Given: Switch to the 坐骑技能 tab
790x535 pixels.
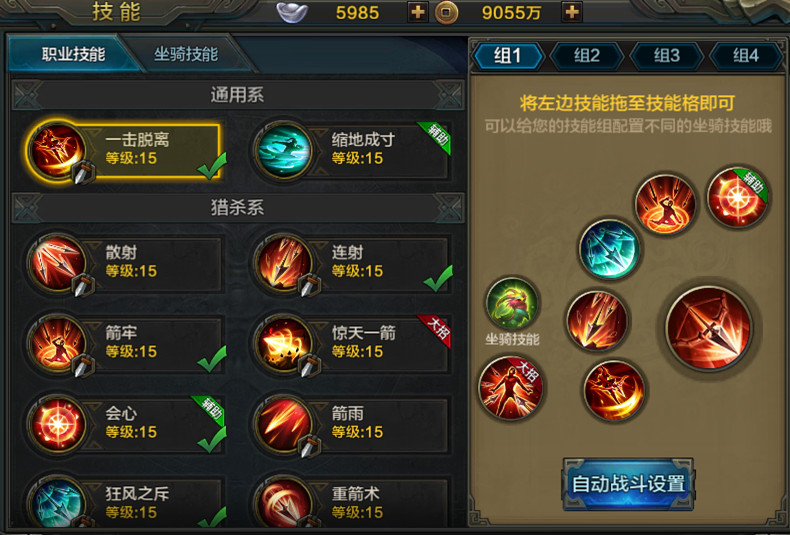Looking at the screenshot, I should click(186, 54).
